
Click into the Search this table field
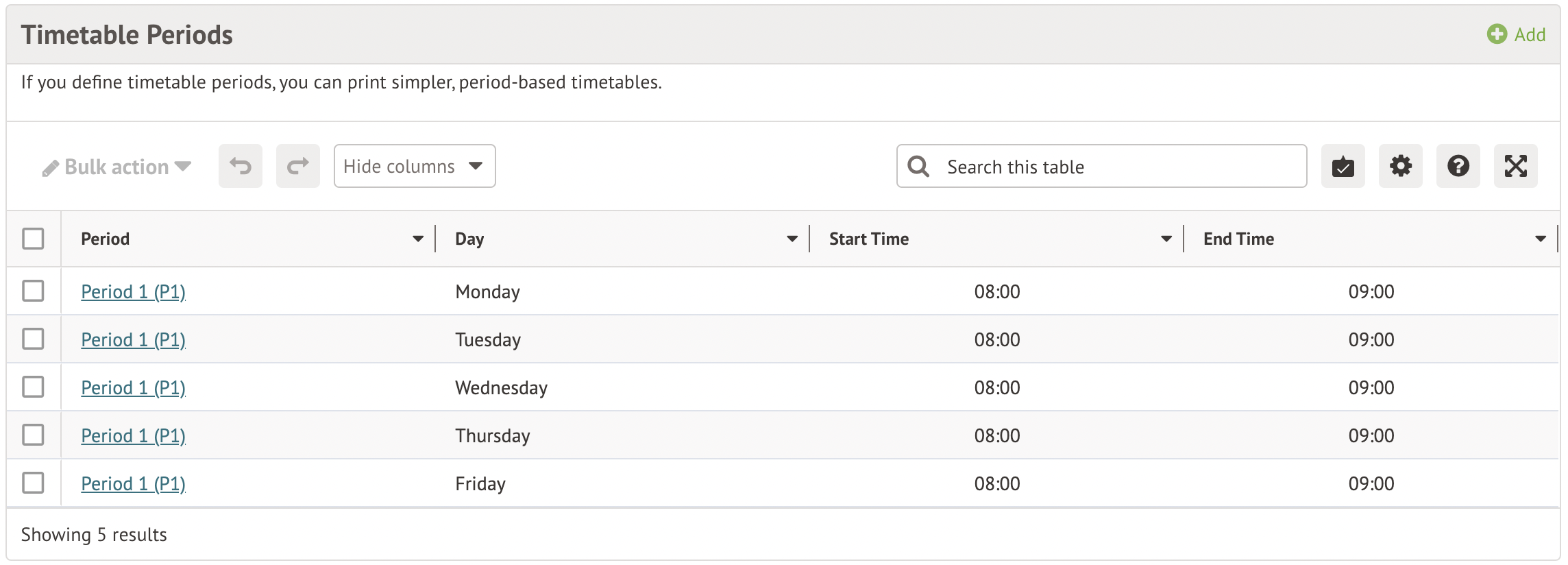[1117, 167]
